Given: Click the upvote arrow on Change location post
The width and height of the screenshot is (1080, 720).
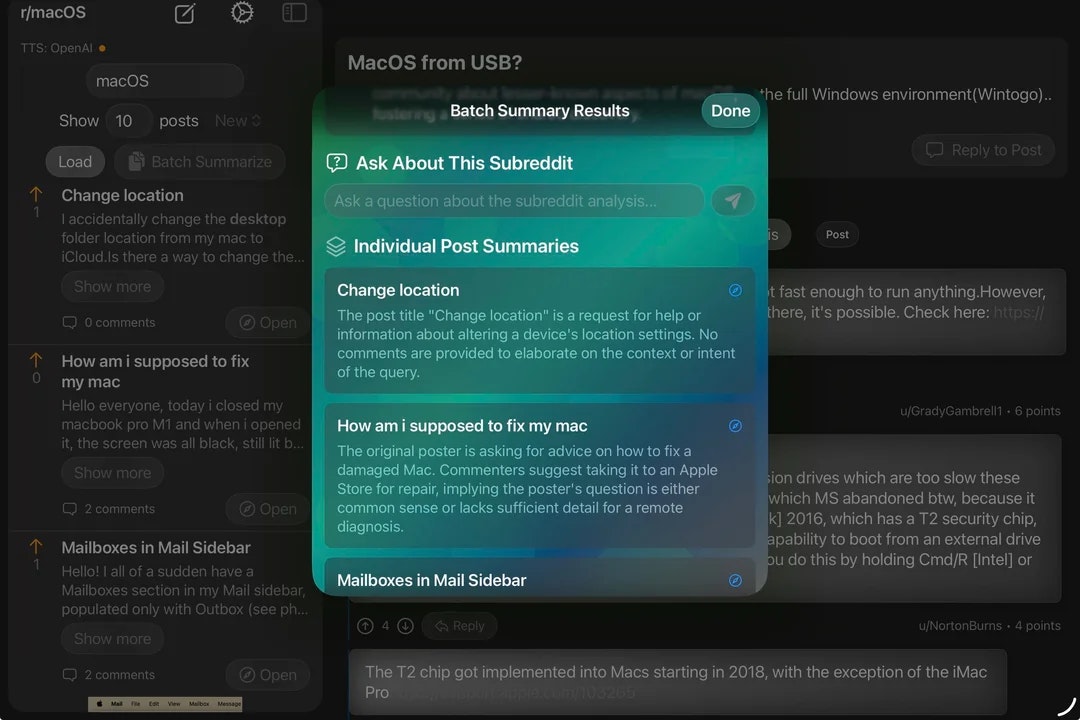Looking at the screenshot, I should [x=36, y=195].
